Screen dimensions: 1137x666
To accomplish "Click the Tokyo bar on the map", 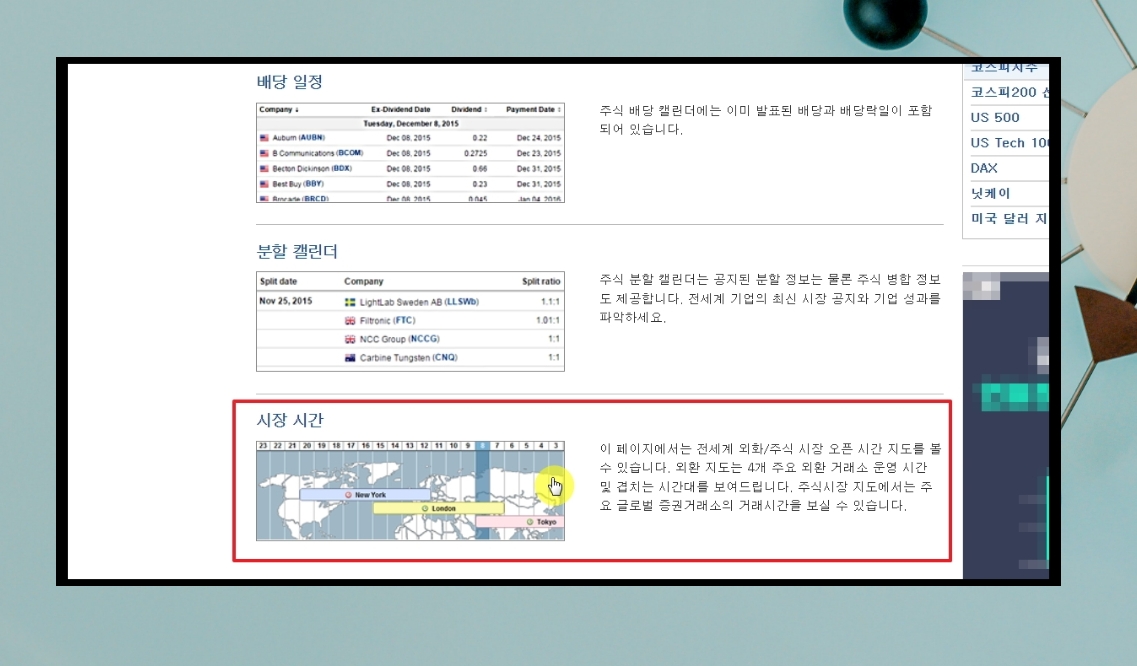I will pos(520,522).
